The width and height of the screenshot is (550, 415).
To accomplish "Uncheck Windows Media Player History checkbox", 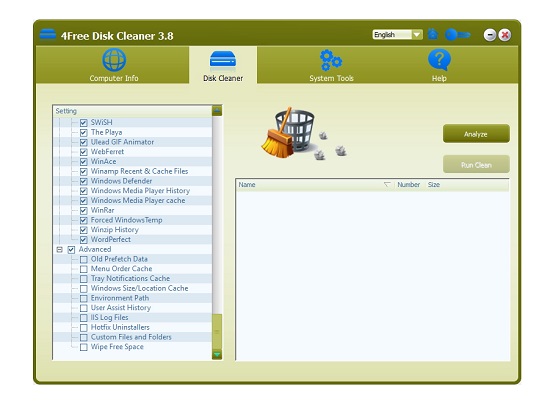I will [x=83, y=191].
